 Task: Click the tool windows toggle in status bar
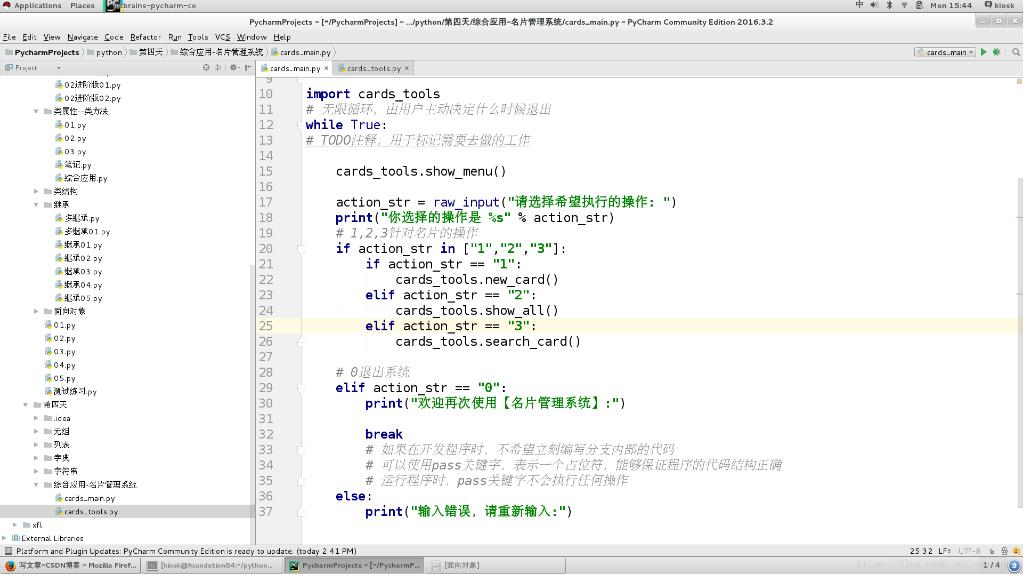[8, 551]
